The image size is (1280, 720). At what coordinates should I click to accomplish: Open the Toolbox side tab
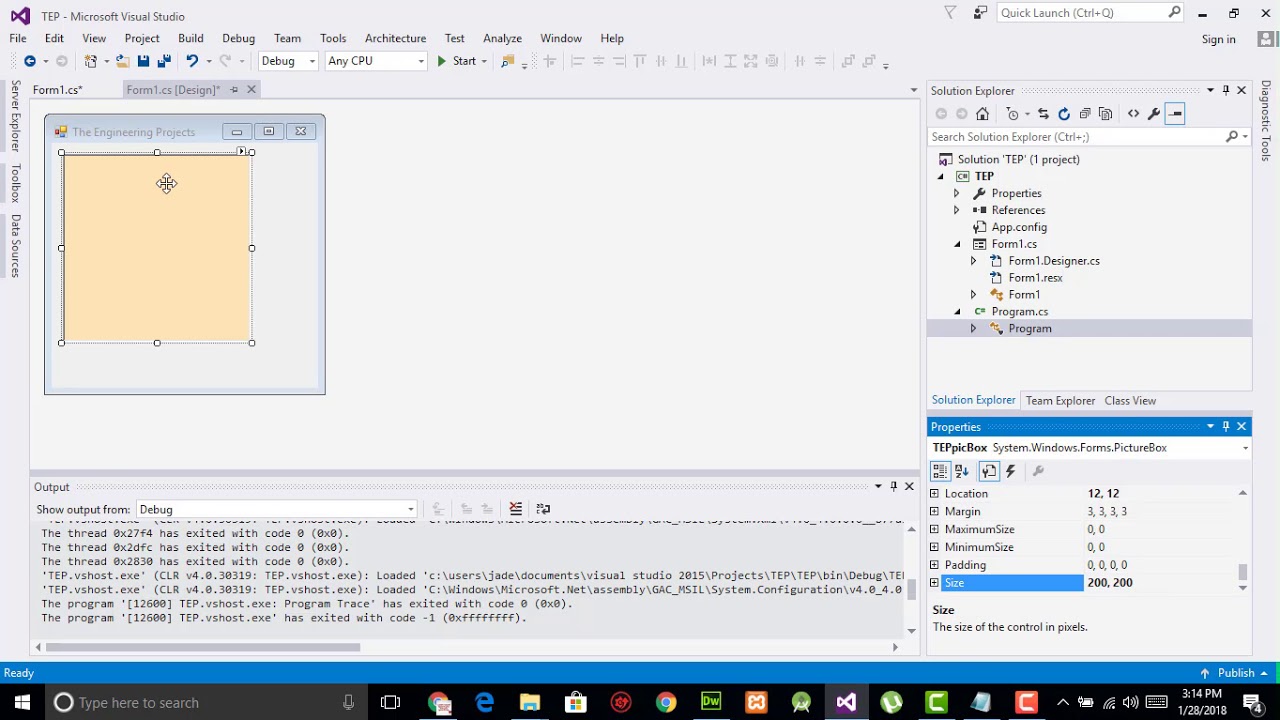click(x=15, y=183)
